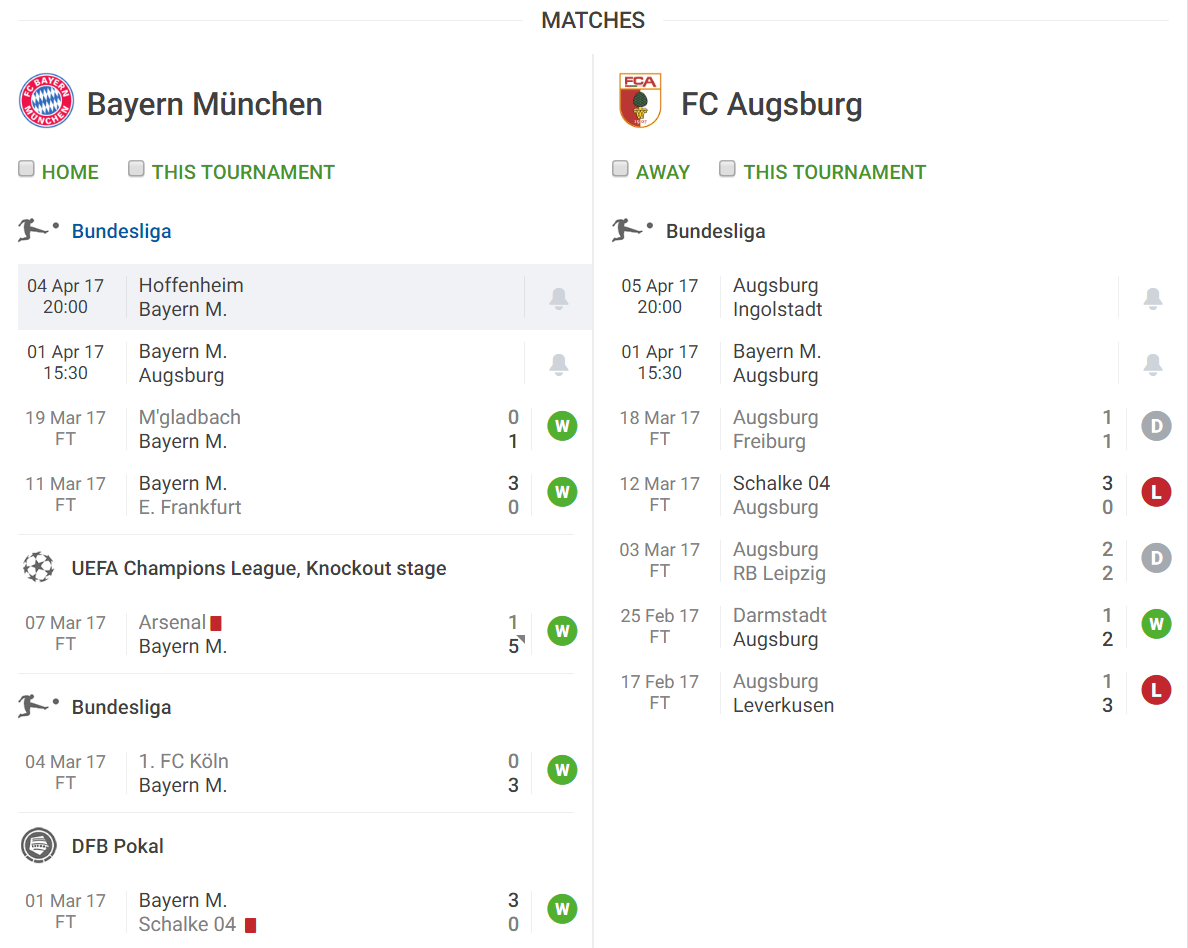Click the DFB Pokal competition icon
Viewport: 1188px width, 948px height.
(39, 845)
